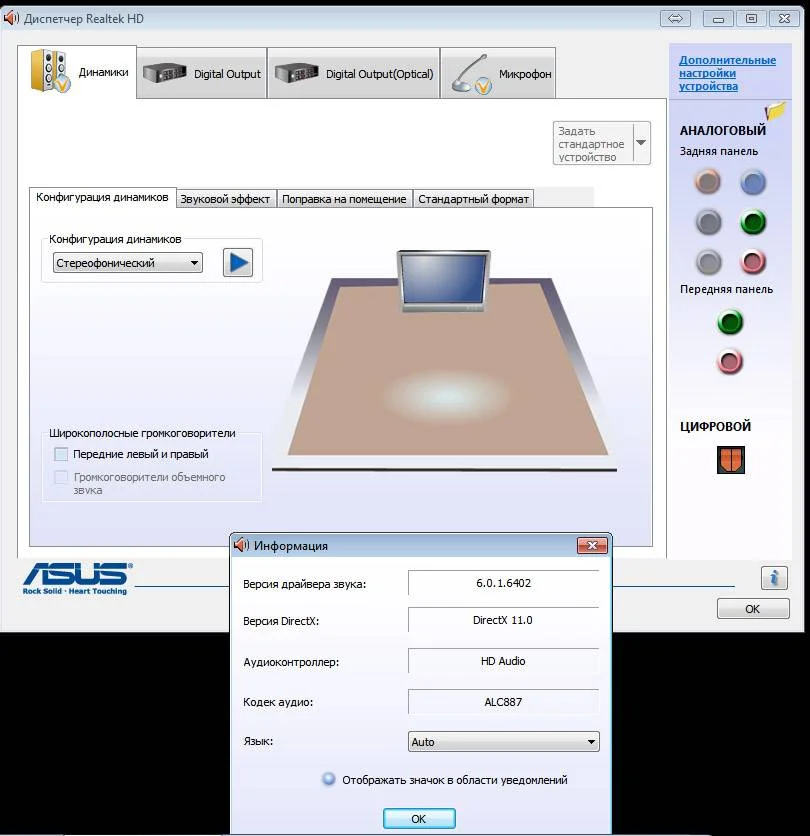Open the Стереофонический configuration dropdown
Image resolution: width=810 pixels, height=836 pixels.
128,263
